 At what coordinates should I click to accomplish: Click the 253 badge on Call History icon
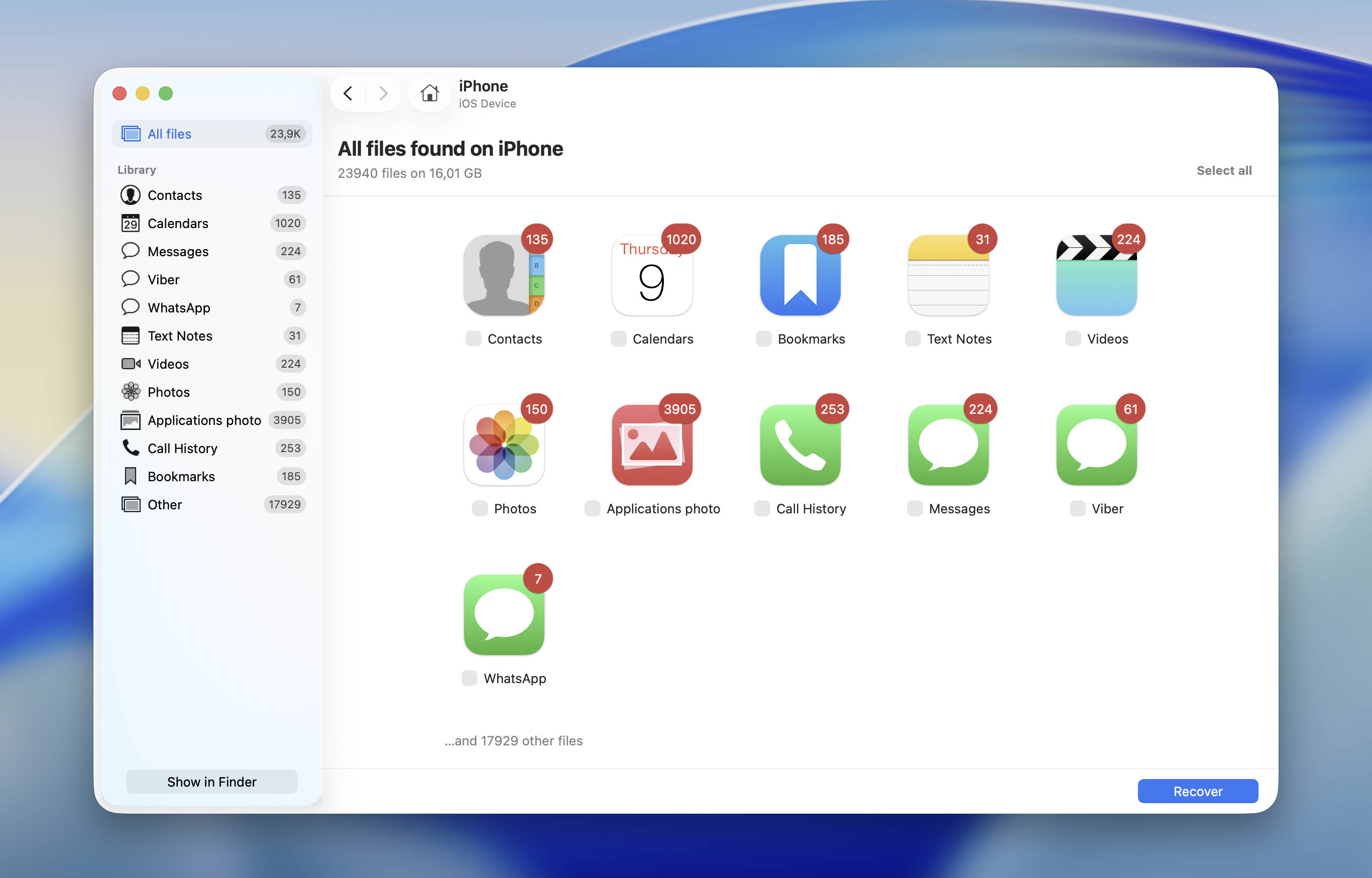tap(832, 409)
